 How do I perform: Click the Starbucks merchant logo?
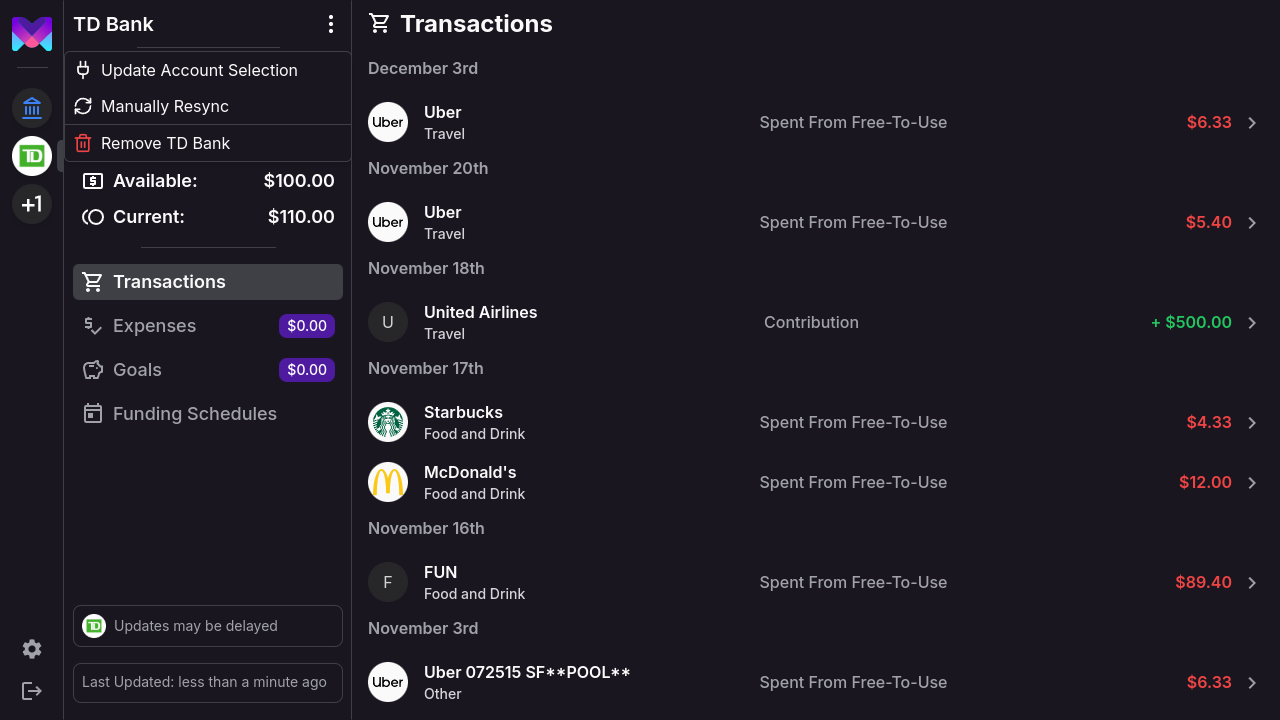(x=388, y=422)
